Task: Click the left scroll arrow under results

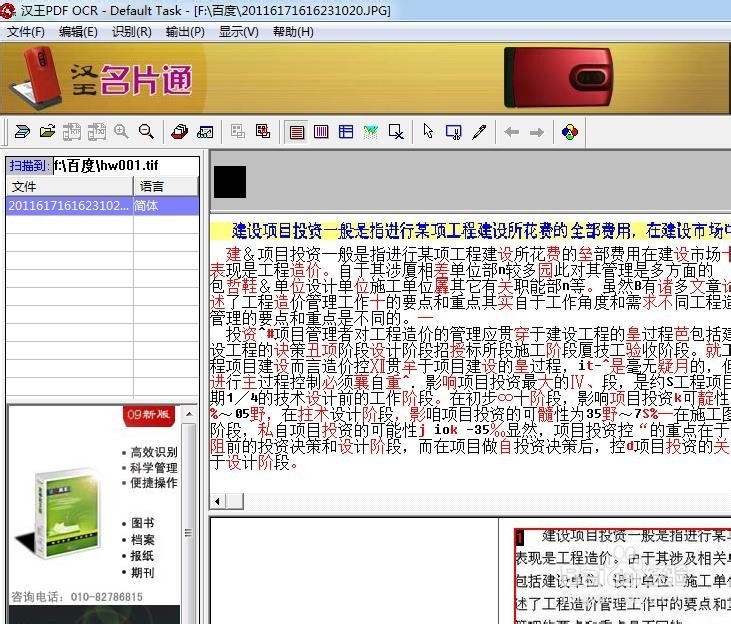Action: coord(217,501)
